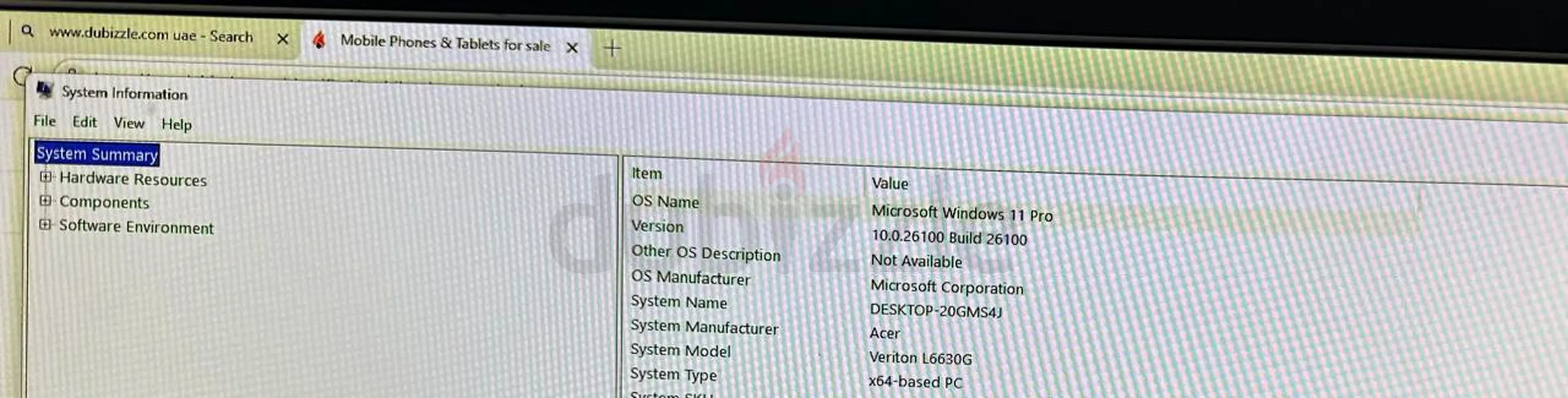Click the Not Available value
The image size is (1568, 398).
click(917, 261)
